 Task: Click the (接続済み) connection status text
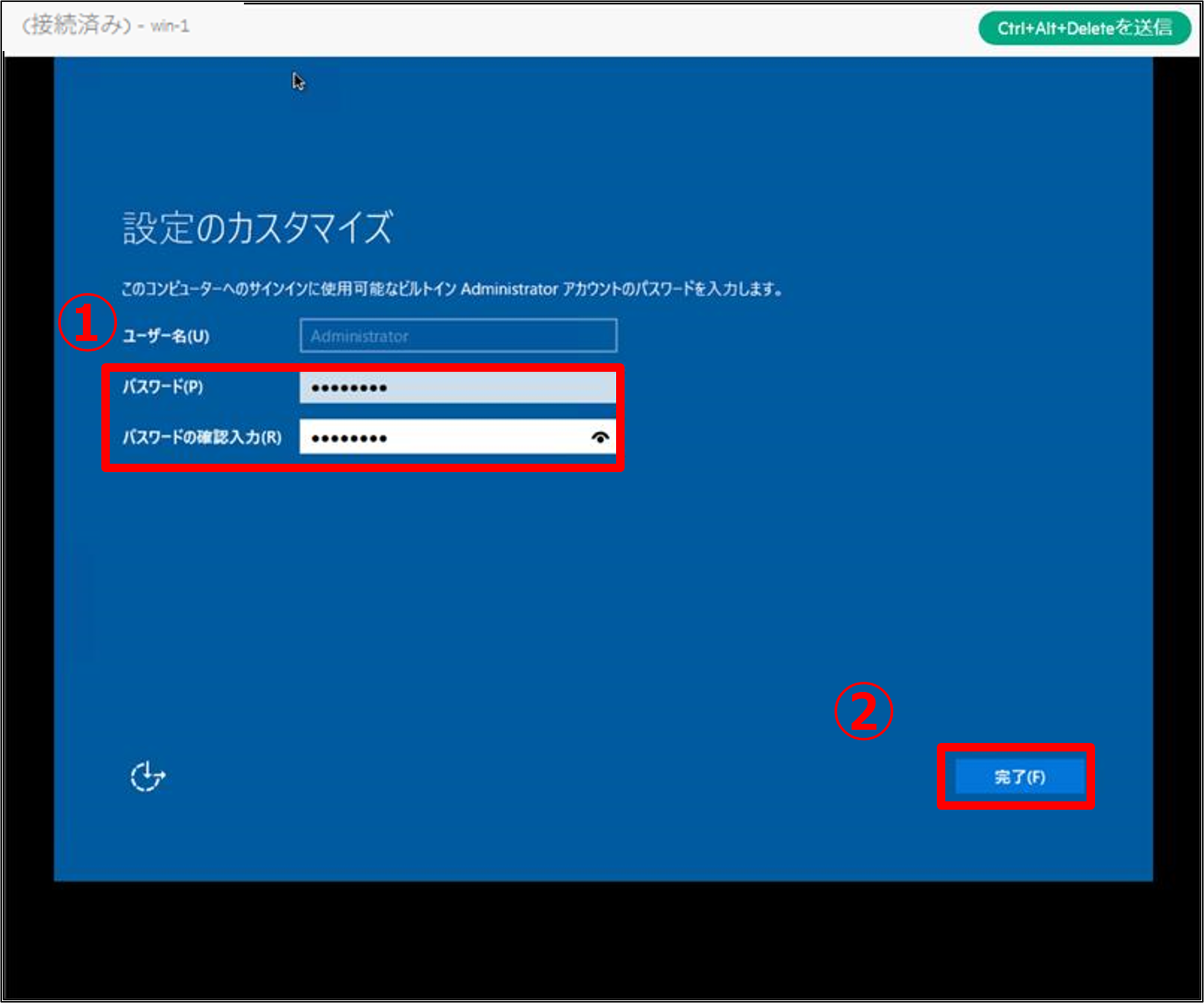tap(76, 26)
